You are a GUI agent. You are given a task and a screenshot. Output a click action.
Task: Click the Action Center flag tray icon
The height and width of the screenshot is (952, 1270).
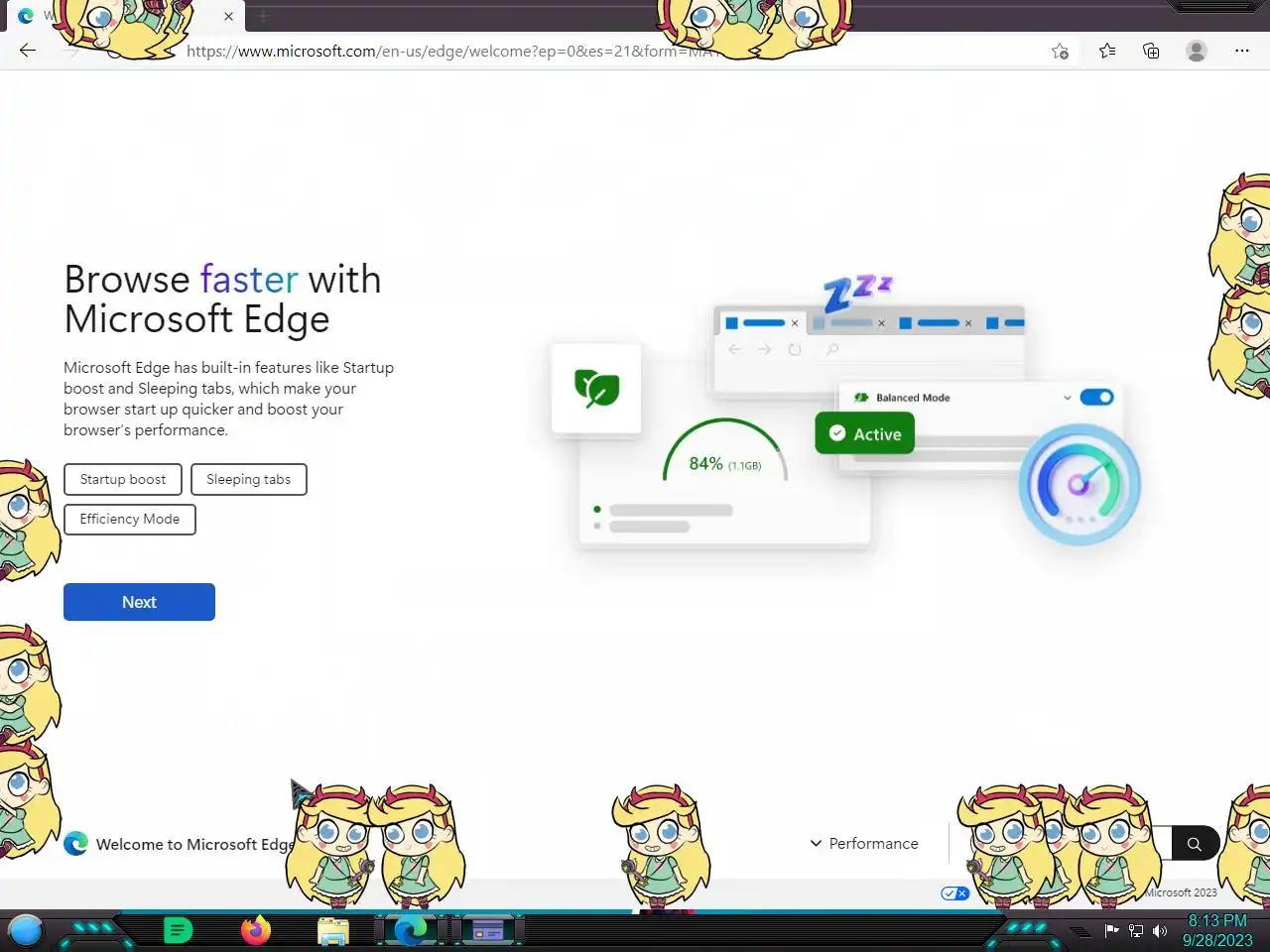(1111, 930)
